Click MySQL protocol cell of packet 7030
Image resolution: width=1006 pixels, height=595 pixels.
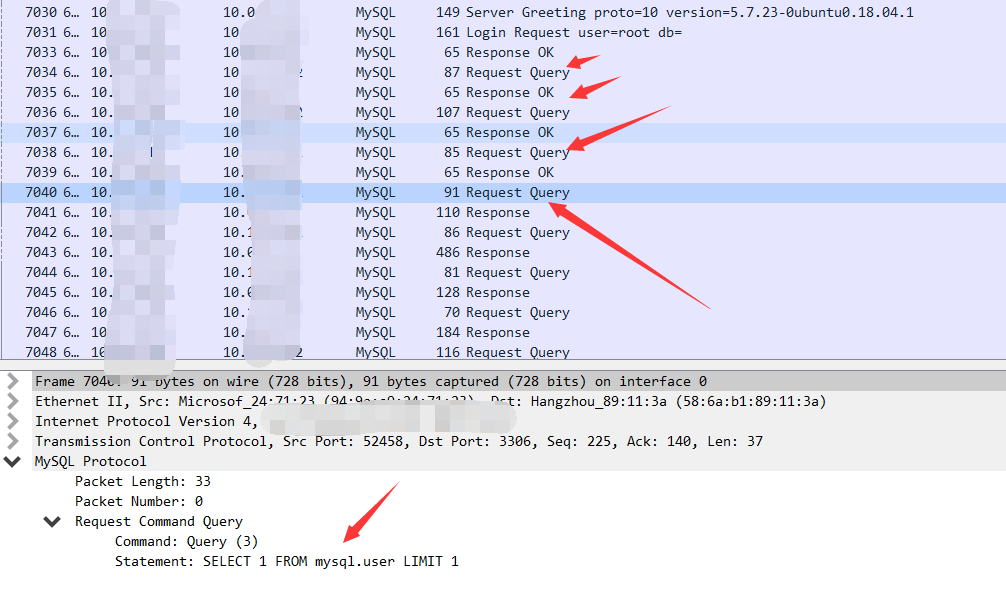point(375,12)
